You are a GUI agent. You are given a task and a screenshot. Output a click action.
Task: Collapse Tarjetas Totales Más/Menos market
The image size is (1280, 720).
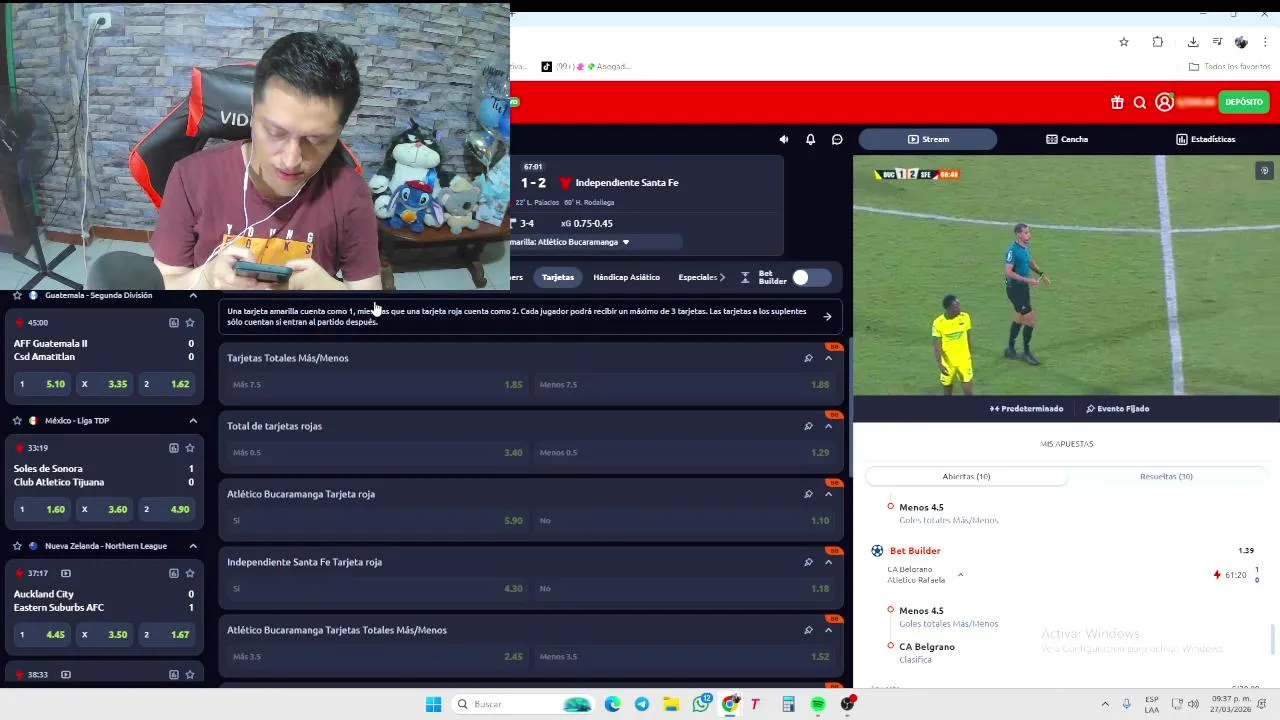828,358
